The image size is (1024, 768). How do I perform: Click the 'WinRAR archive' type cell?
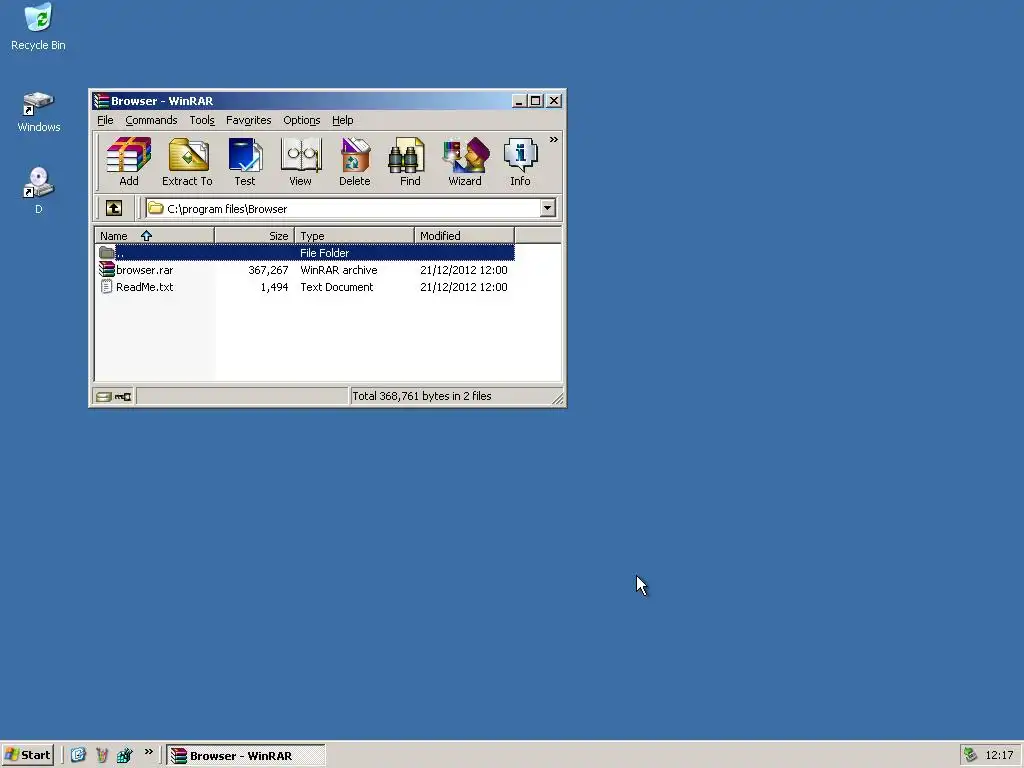click(x=339, y=270)
